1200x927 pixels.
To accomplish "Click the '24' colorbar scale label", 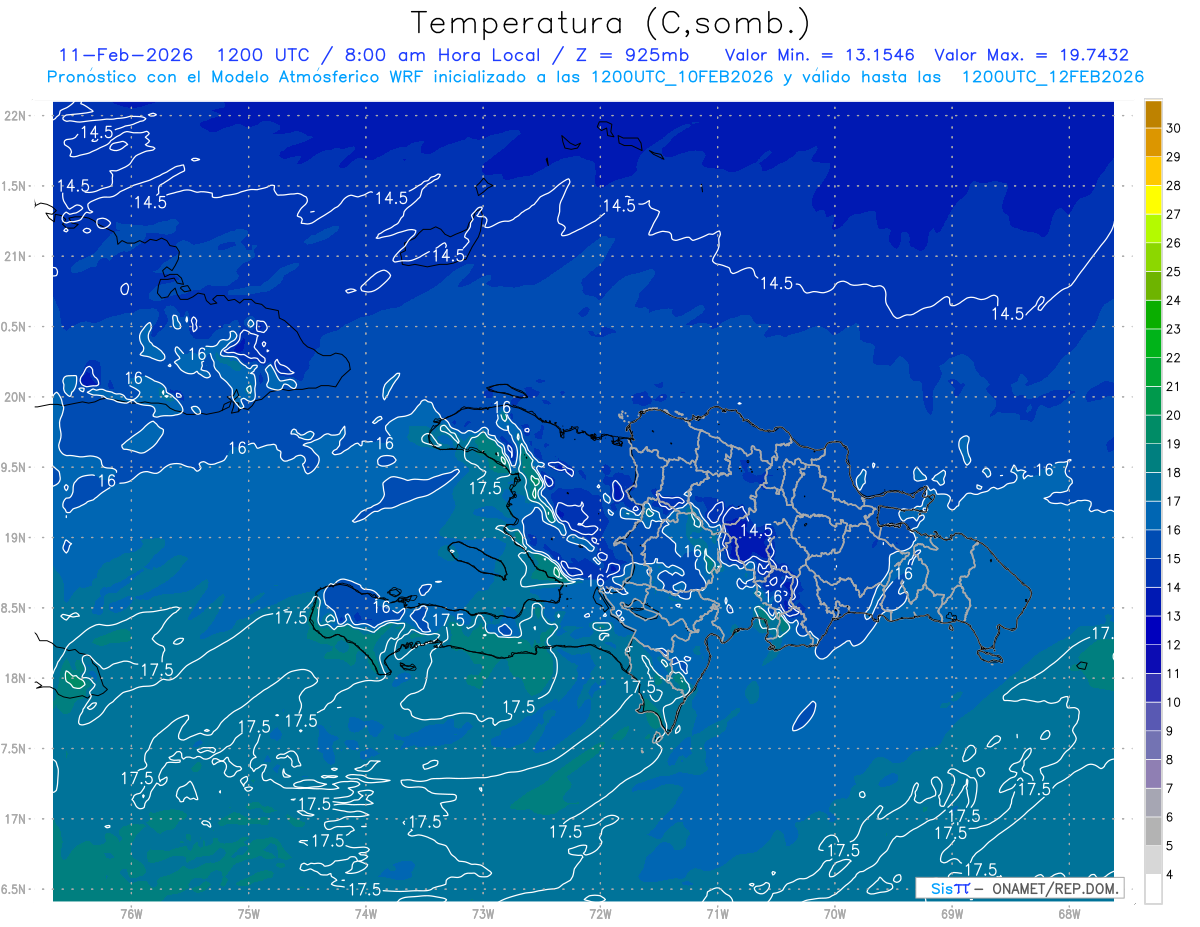I will pos(1173,300).
